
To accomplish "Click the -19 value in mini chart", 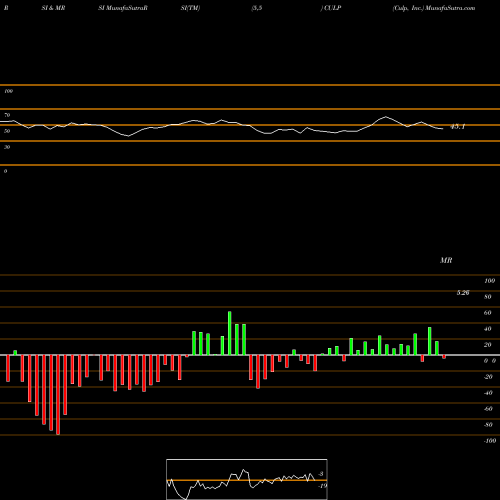I will (x=322, y=486).
